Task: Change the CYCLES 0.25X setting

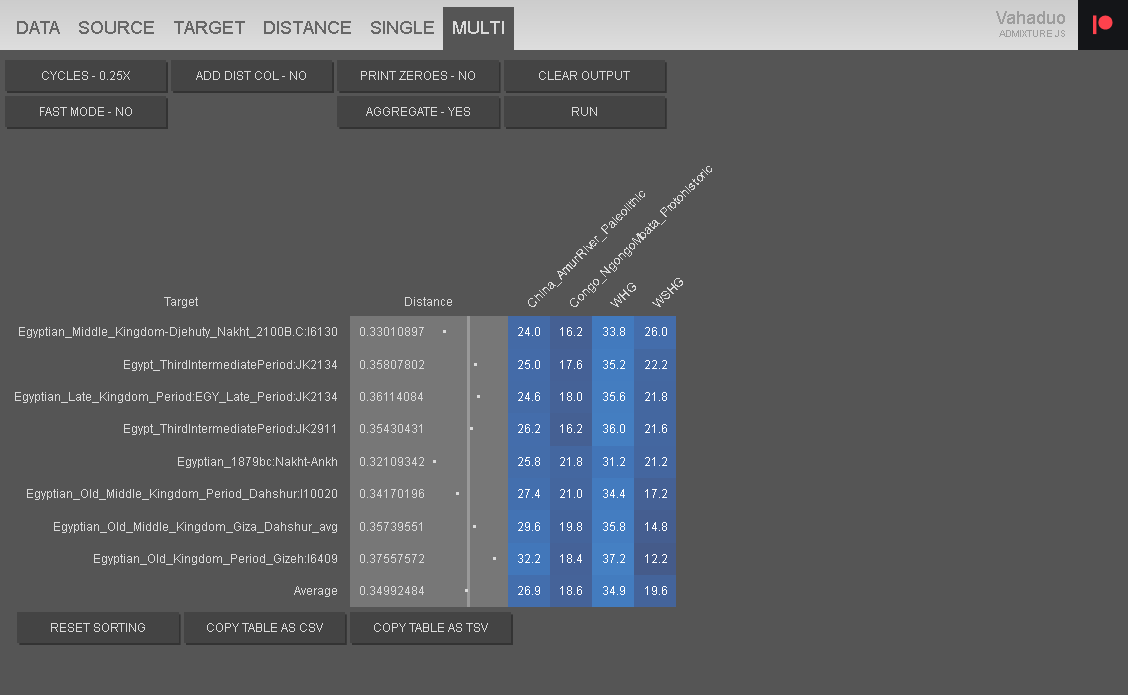Action: click(x=86, y=76)
